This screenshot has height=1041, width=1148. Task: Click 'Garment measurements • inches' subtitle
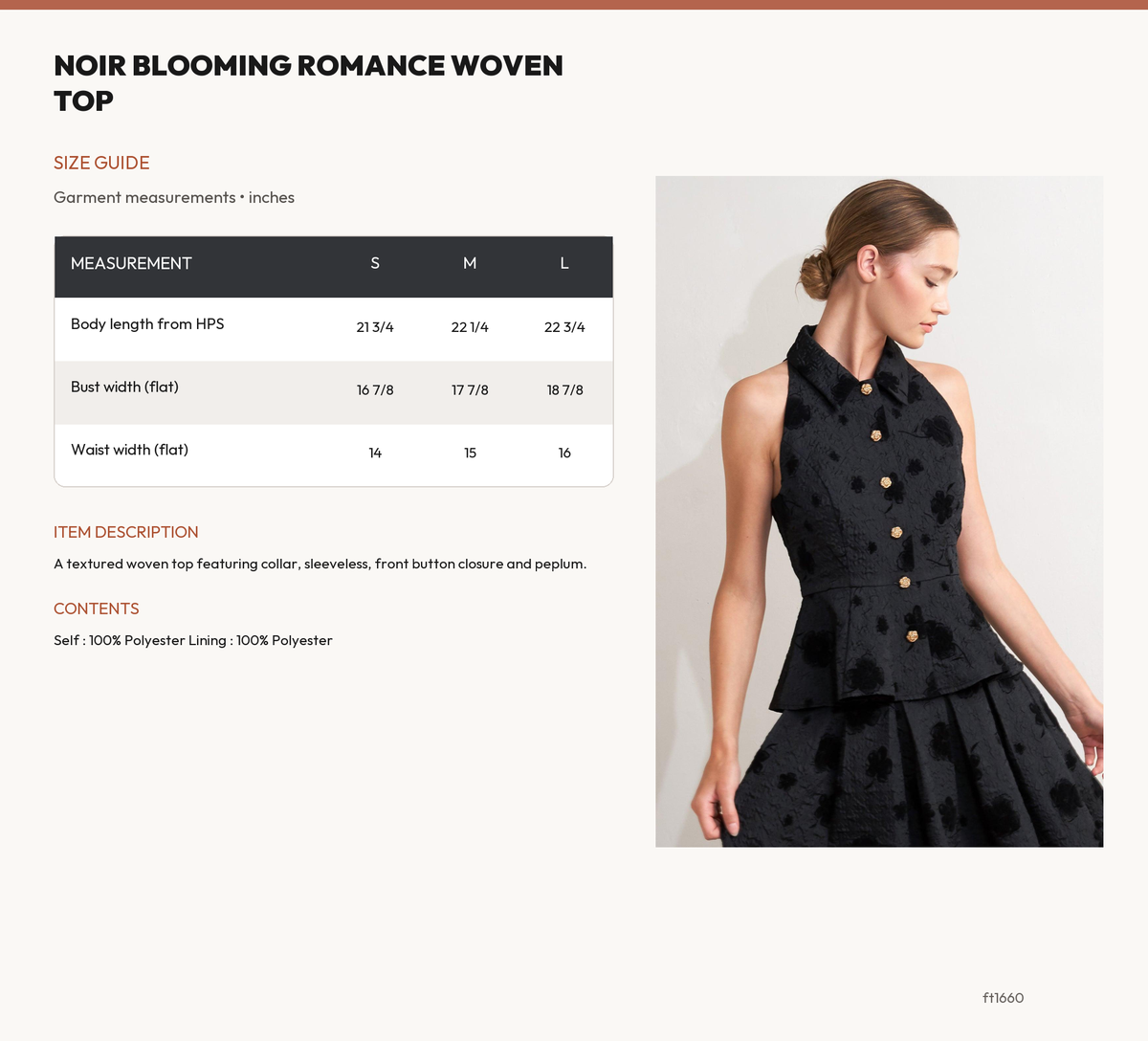click(x=174, y=197)
